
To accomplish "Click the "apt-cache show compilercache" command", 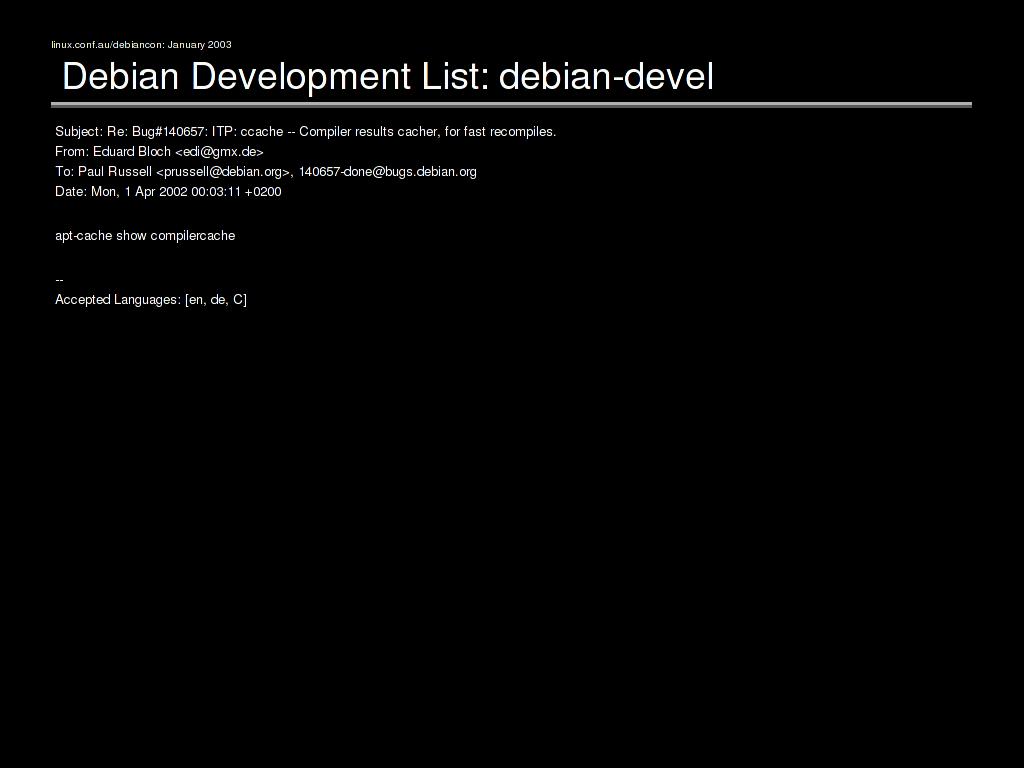I will tap(145, 236).
